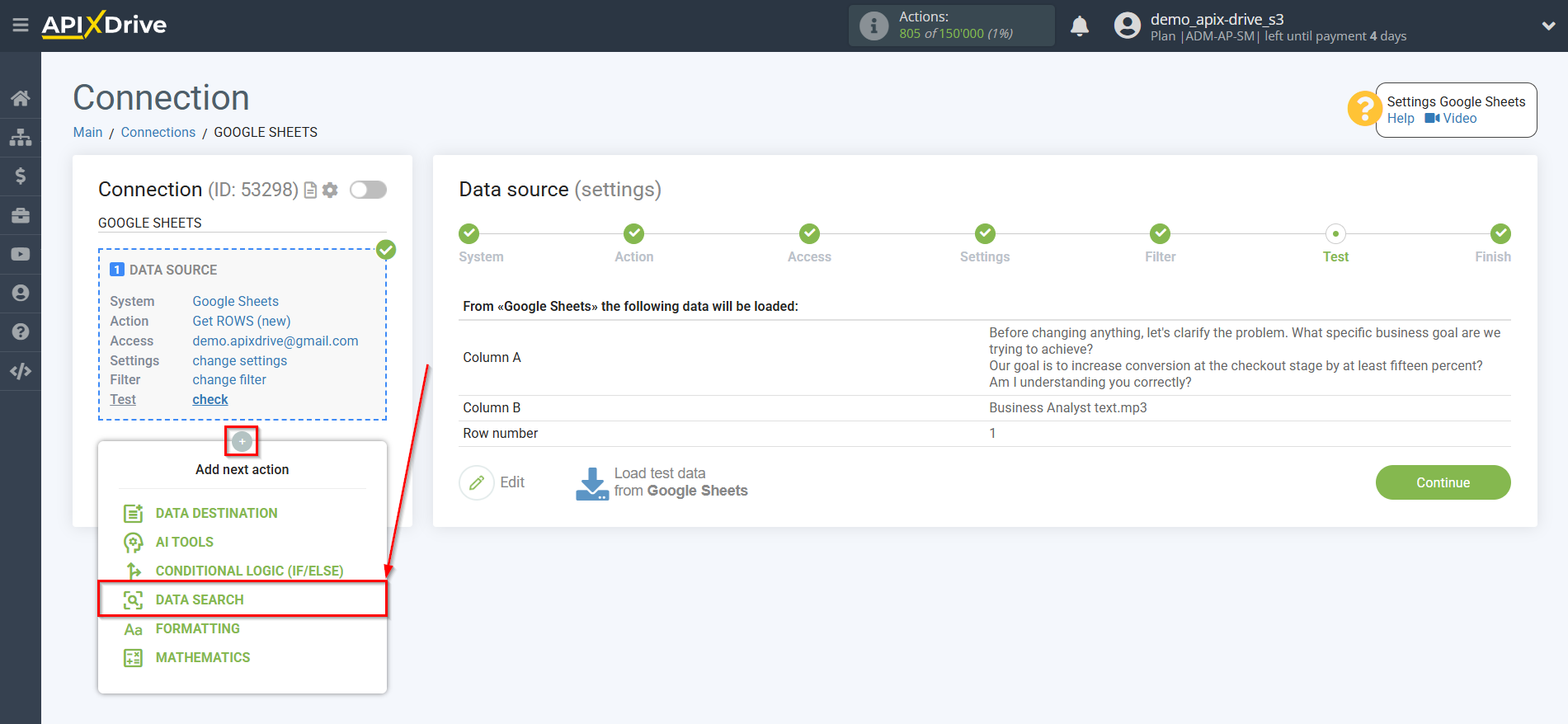Click the DATA SOURCE block header
Screen dimensions: 1568x724
pos(163,270)
